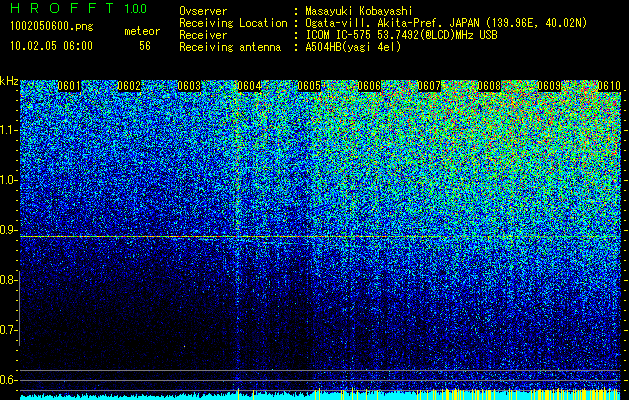Click the Receiver label
This screenshot has width=629, height=400.
coord(203,35)
